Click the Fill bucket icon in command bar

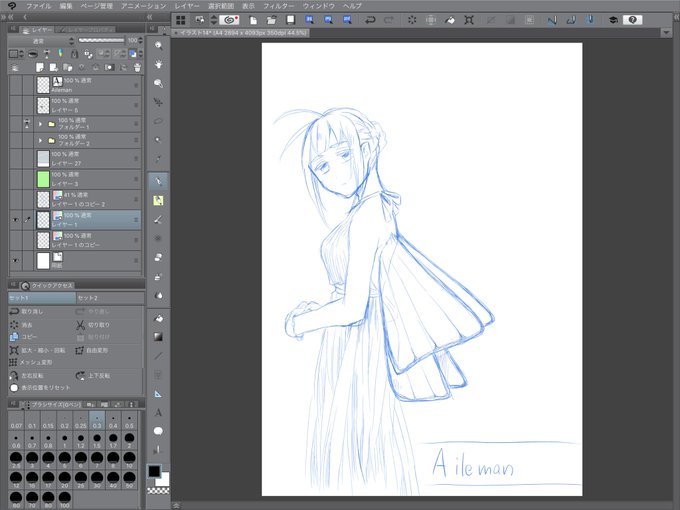tap(450, 20)
